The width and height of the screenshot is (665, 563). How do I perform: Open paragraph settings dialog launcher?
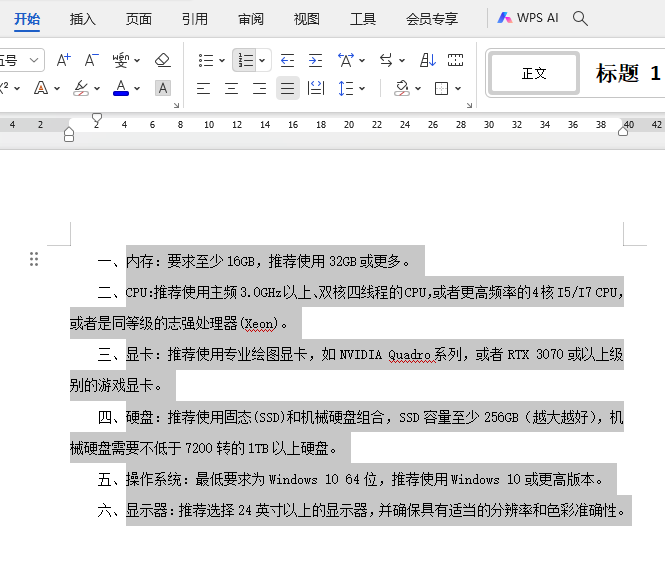click(x=469, y=105)
